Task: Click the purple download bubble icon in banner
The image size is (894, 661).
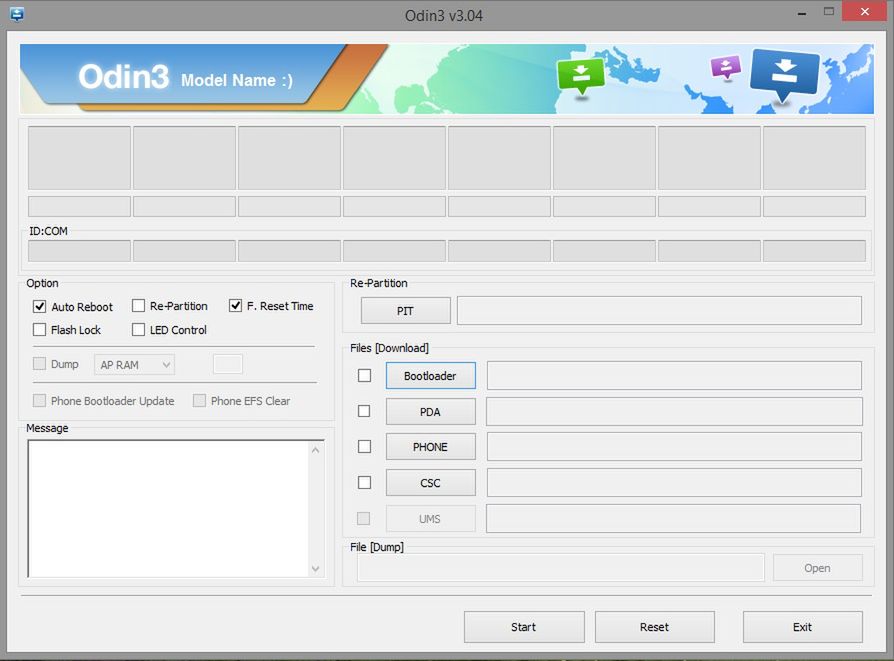Action: point(725,67)
